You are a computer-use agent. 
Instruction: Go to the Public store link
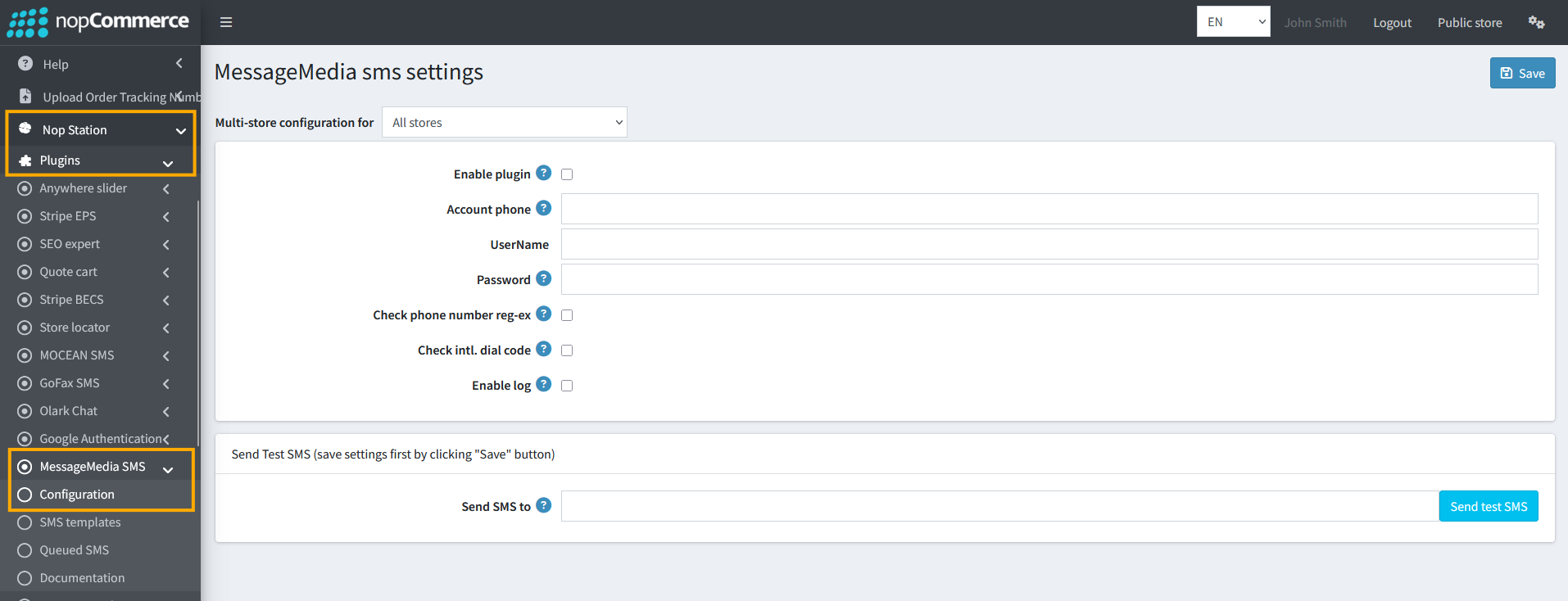pyautogui.click(x=1470, y=23)
